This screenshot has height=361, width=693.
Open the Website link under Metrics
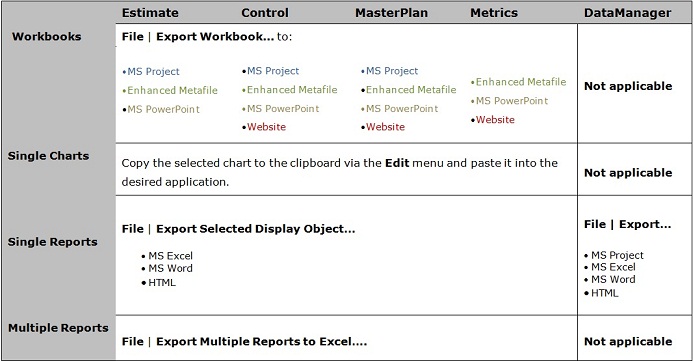click(x=495, y=120)
